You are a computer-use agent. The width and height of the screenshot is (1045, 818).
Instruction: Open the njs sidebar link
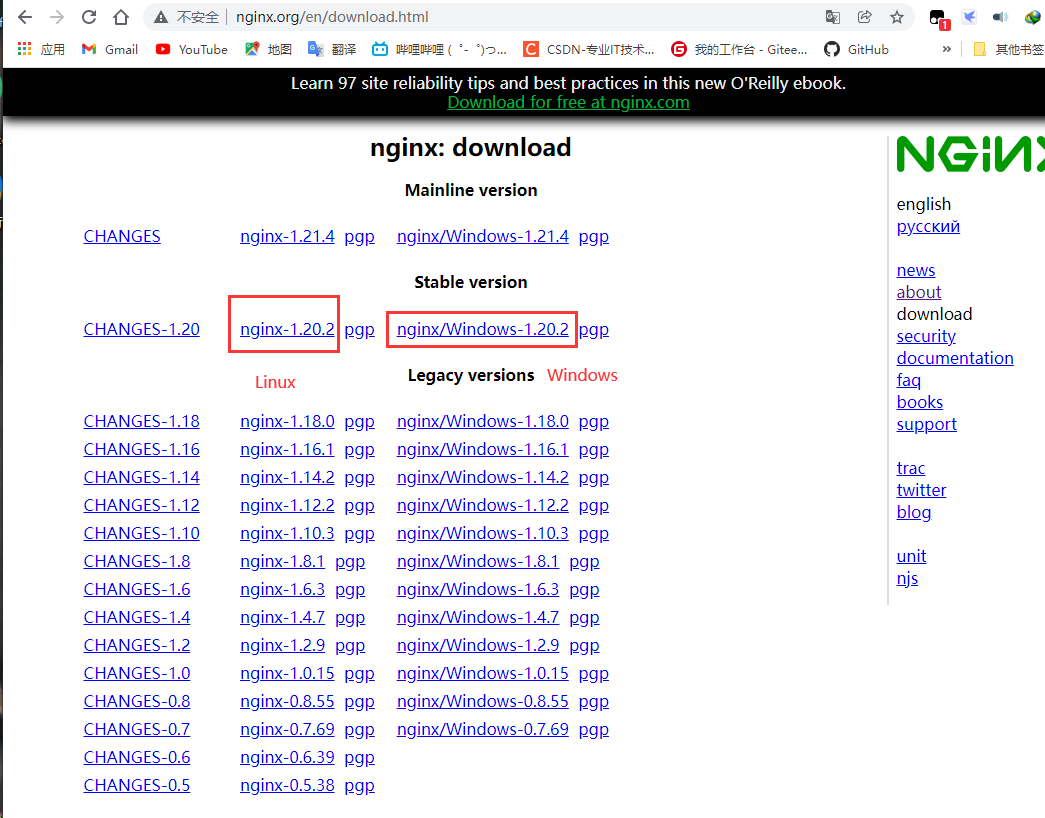pos(907,579)
